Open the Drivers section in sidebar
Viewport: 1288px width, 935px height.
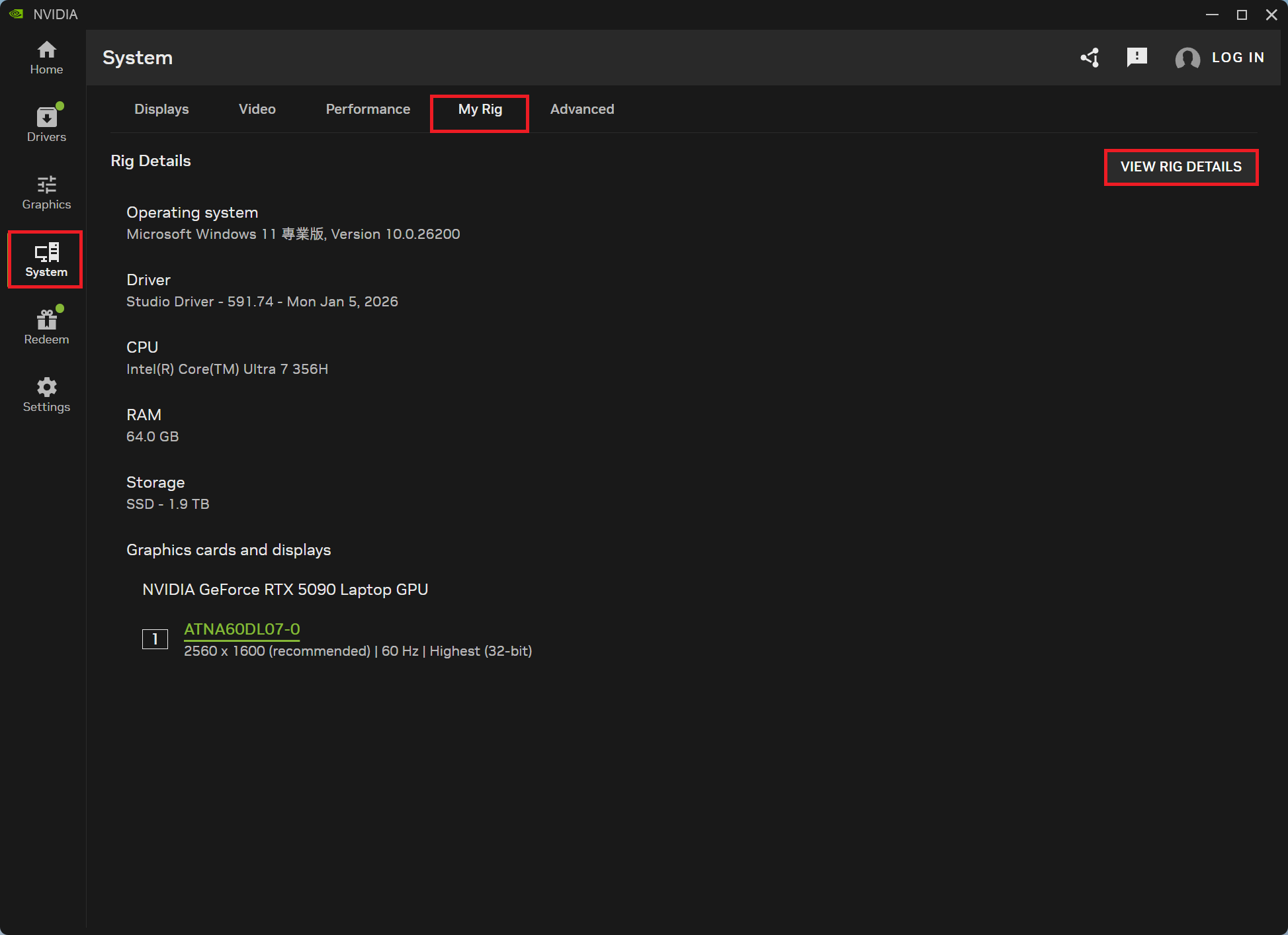[46, 124]
